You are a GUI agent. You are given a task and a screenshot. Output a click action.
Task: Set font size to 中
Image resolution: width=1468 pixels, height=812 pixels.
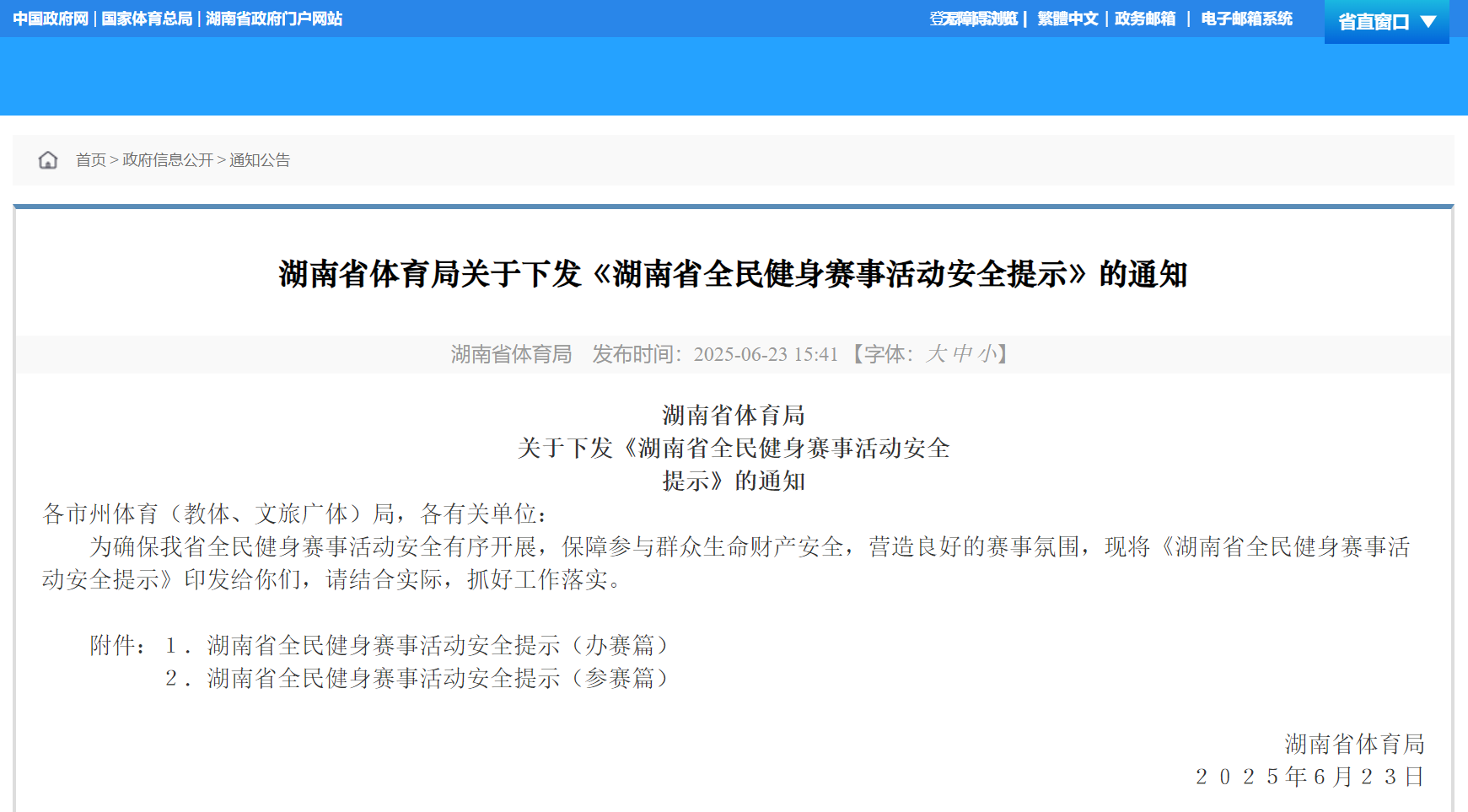click(x=962, y=354)
